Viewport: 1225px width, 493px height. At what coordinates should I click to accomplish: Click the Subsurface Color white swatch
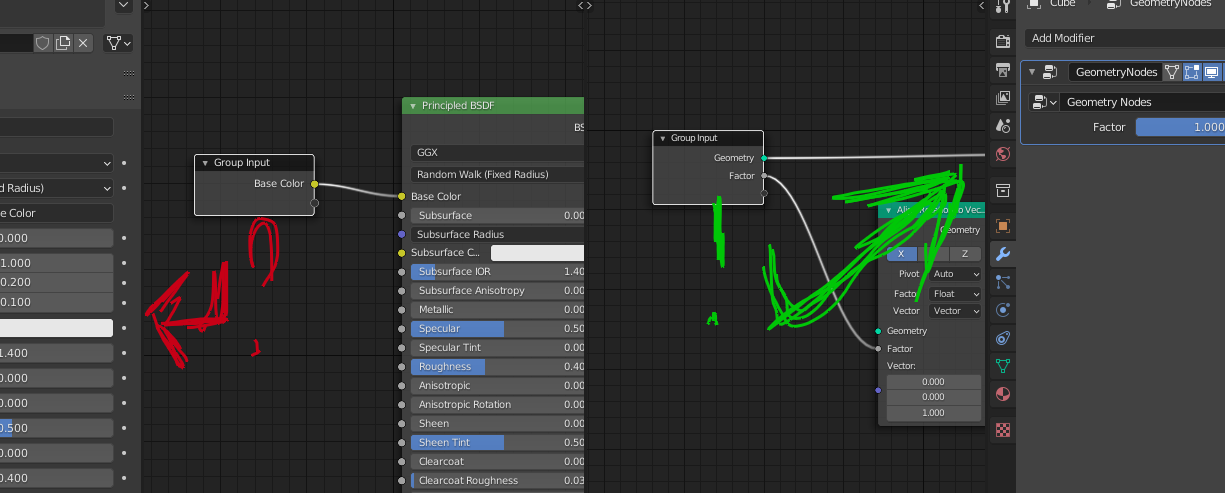pos(537,253)
